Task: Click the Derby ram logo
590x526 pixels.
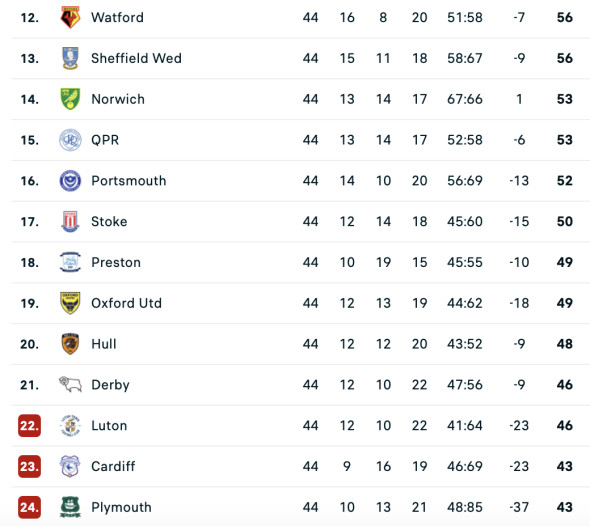Action: (x=70, y=385)
